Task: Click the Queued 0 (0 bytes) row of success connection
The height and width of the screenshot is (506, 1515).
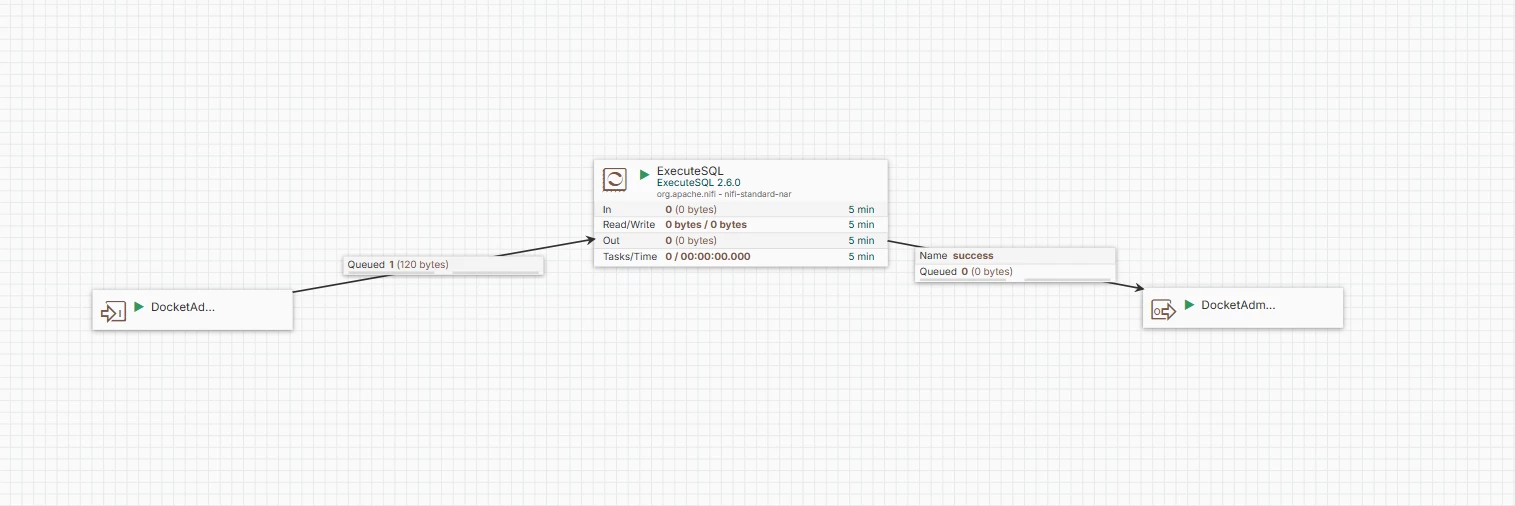Action: point(1015,272)
